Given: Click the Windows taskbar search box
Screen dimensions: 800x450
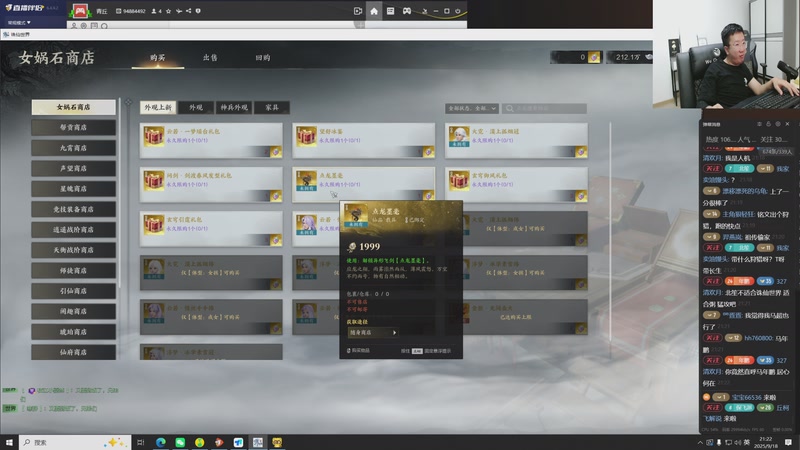Looking at the screenshot, I should (75, 442).
